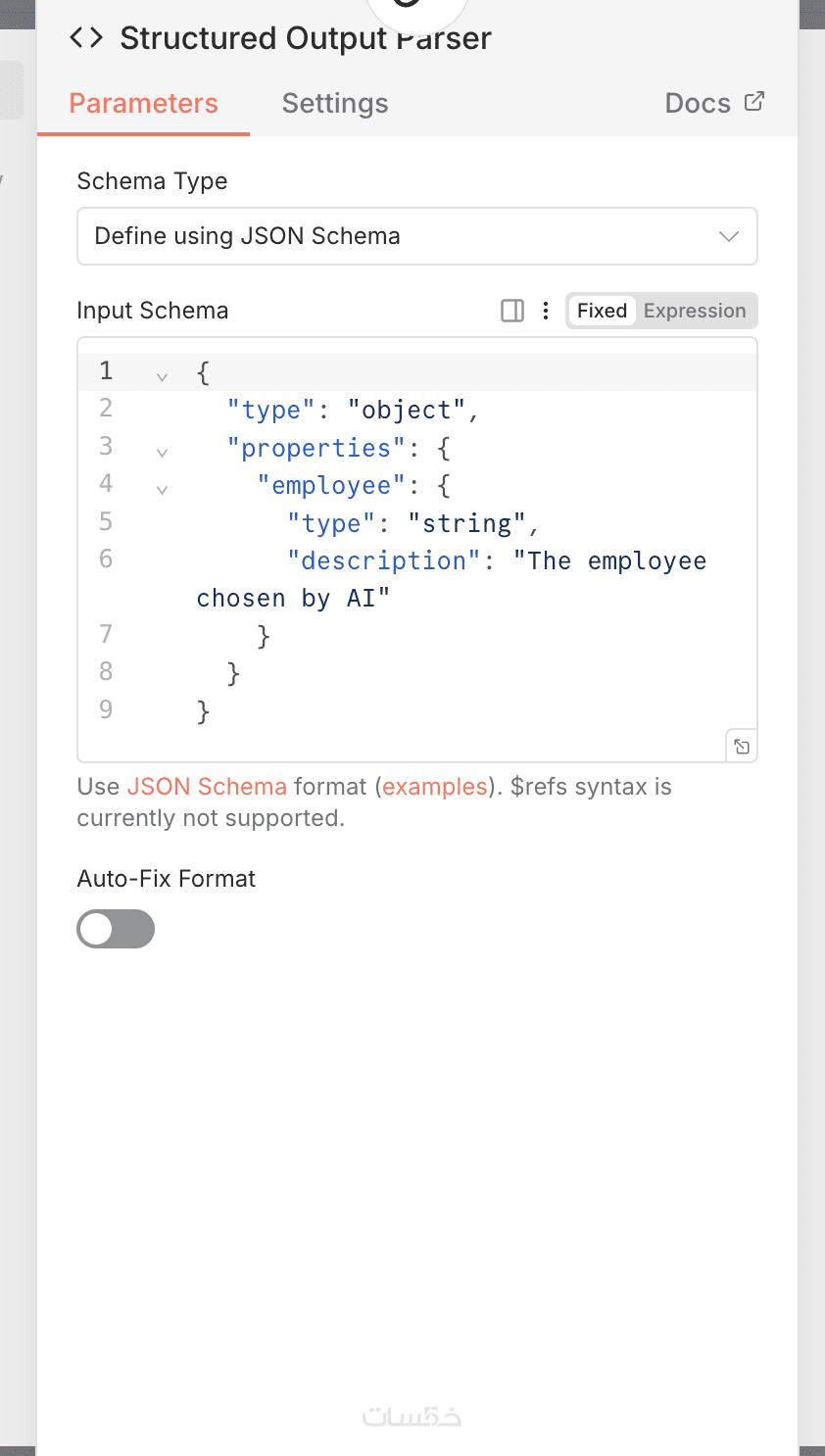
Task: Select the Fixed mode option
Action: [602, 311]
